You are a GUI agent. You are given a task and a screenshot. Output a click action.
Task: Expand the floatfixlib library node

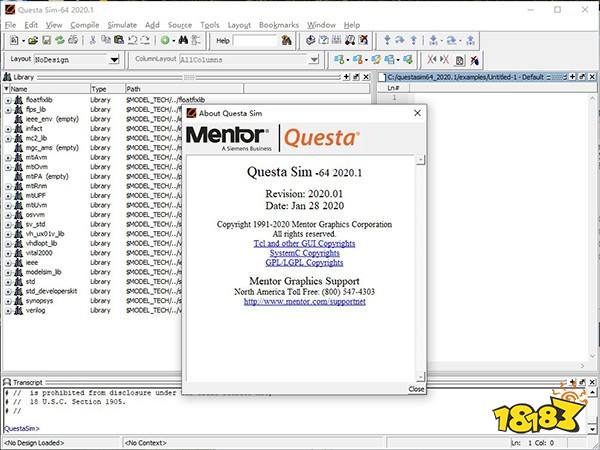(x=8, y=100)
